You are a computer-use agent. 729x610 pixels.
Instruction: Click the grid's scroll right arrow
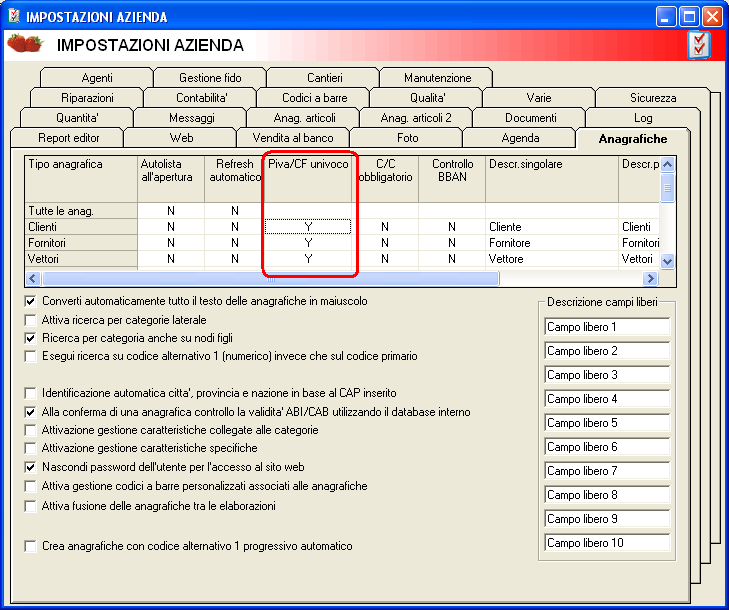pos(650,278)
